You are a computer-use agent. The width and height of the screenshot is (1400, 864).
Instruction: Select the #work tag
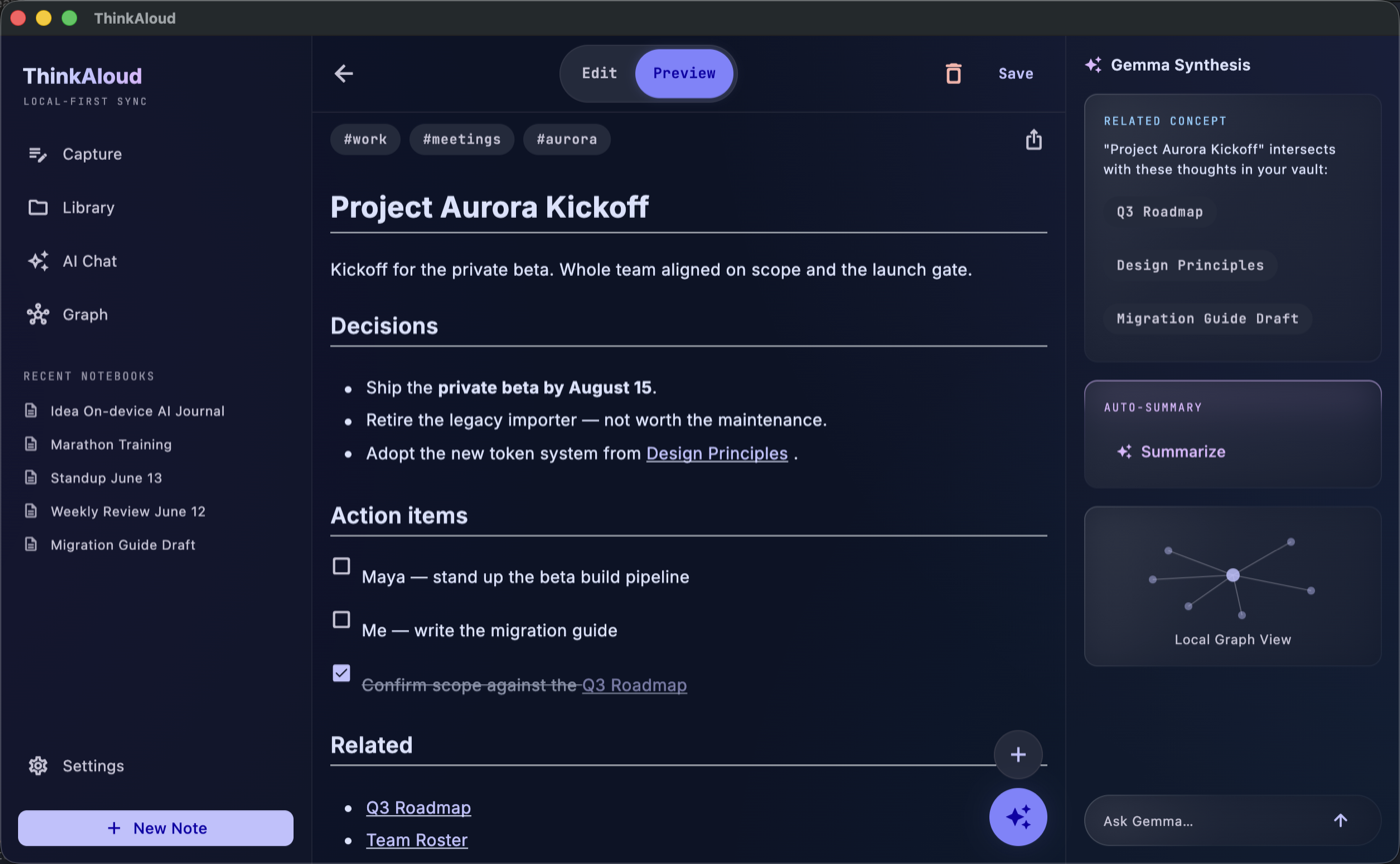coord(365,139)
